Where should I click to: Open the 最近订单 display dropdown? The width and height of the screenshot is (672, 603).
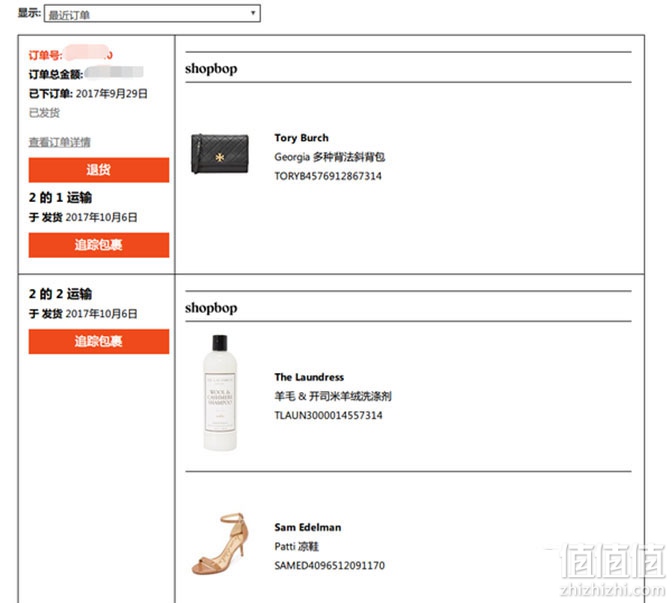pyautogui.click(x=152, y=14)
